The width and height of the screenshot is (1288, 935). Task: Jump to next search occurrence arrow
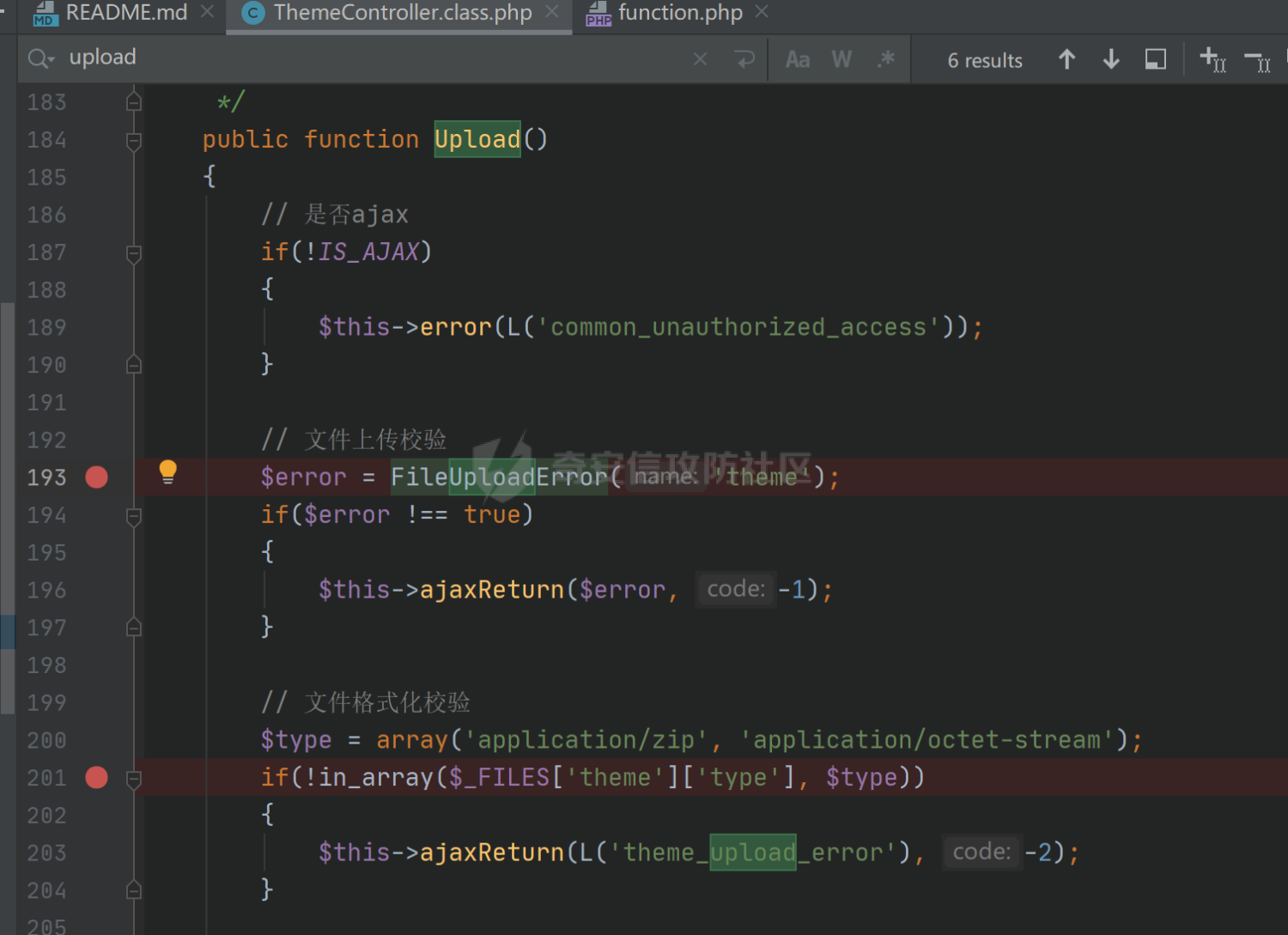1110,59
